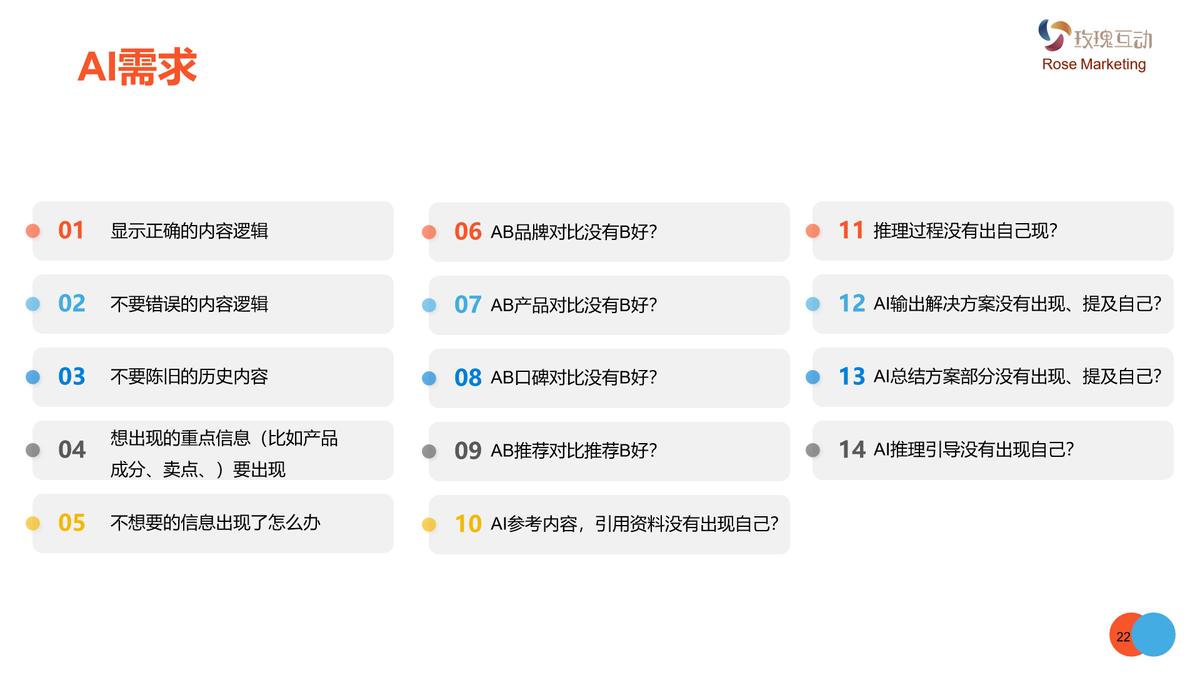Image resolution: width=1200 pixels, height=675 pixels.
Task: Select the "不想要的信息出现了怎么办" card
Action: click(213, 523)
